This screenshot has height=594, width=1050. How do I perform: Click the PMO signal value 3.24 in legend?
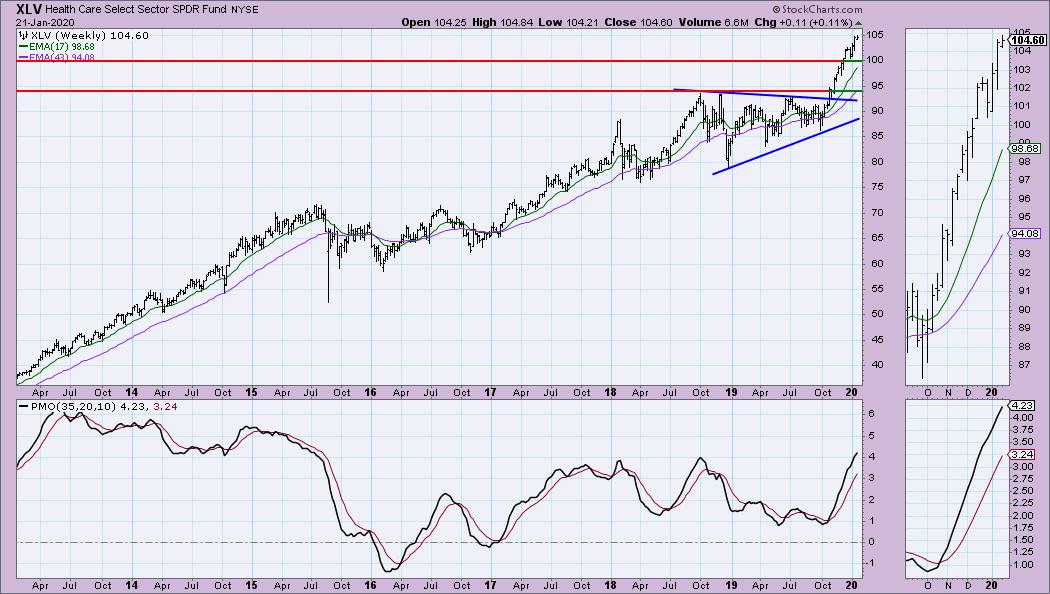[167, 406]
